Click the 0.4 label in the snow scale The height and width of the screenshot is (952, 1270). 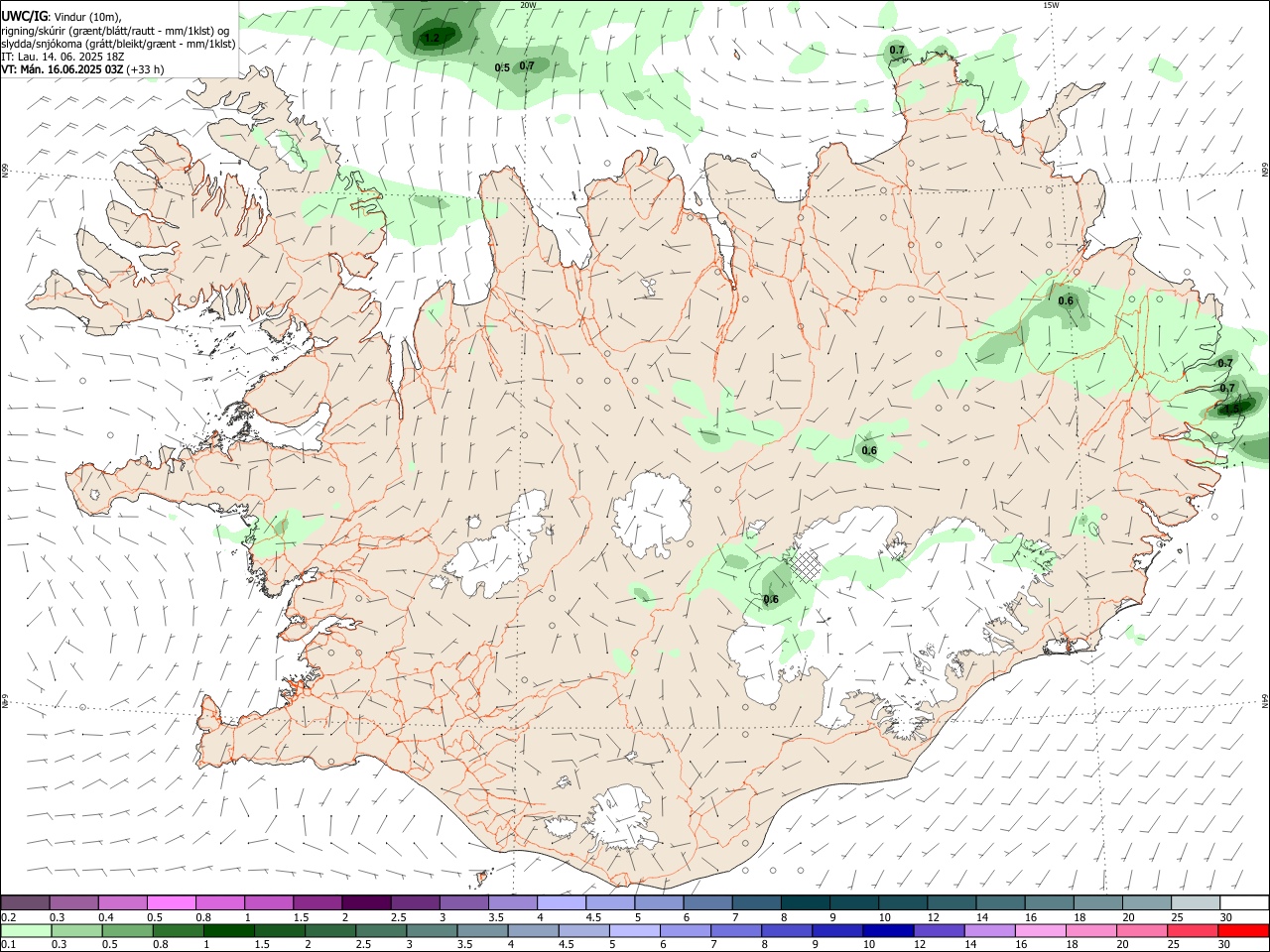pyautogui.click(x=106, y=917)
